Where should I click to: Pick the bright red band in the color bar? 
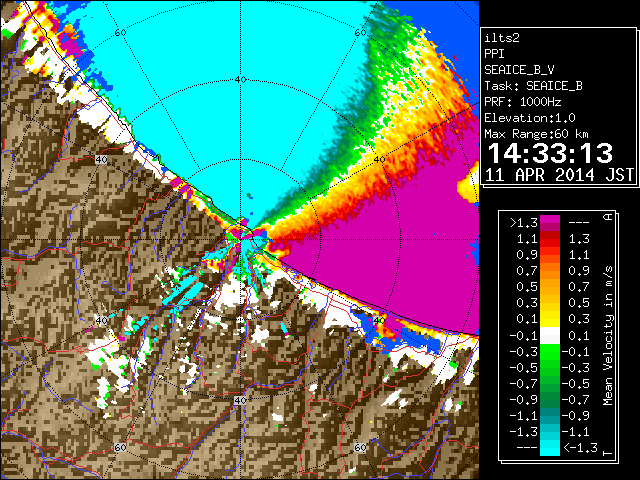click(x=550, y=243)
